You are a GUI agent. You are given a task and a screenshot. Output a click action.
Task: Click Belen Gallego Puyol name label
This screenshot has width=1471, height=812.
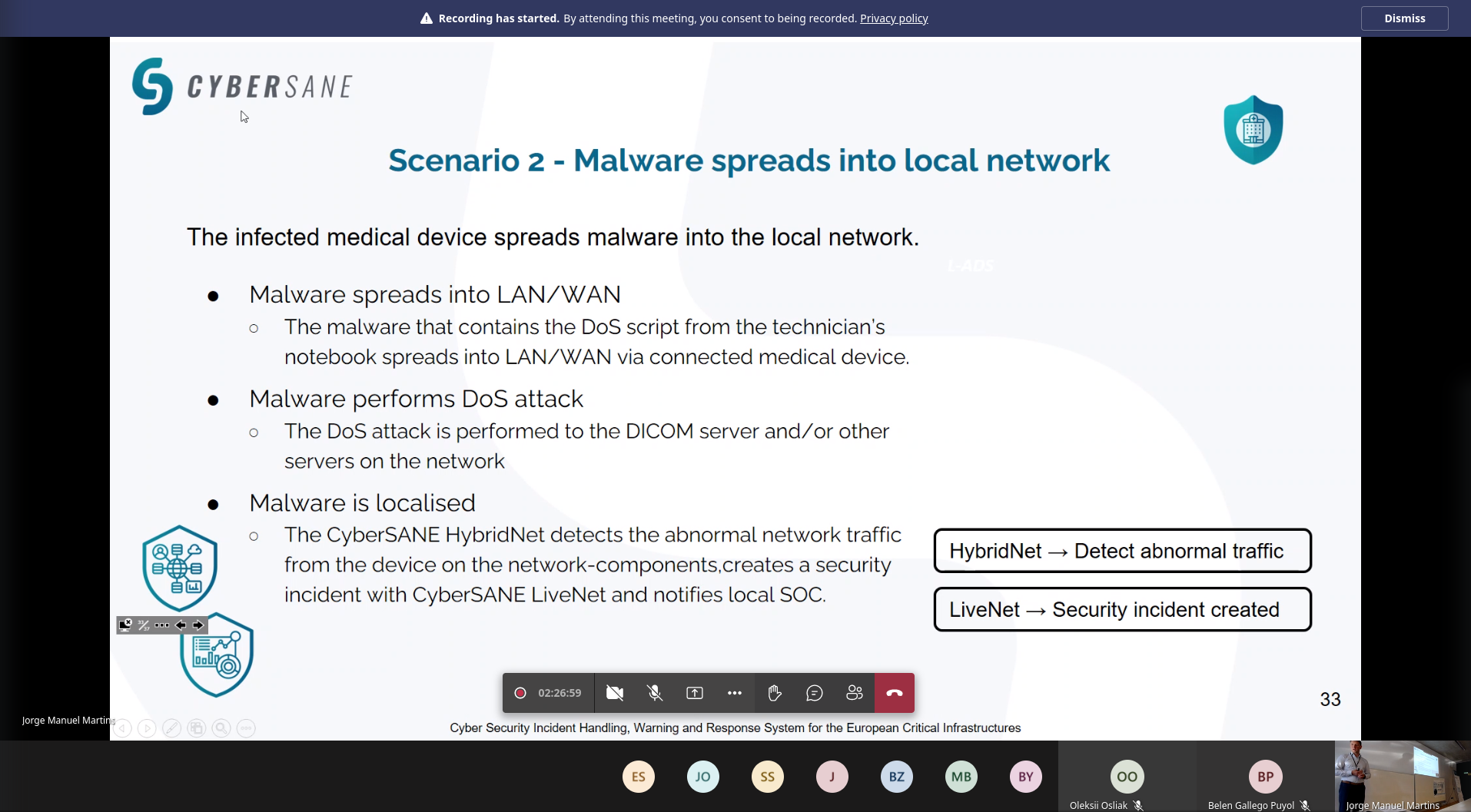(1251, 806)
